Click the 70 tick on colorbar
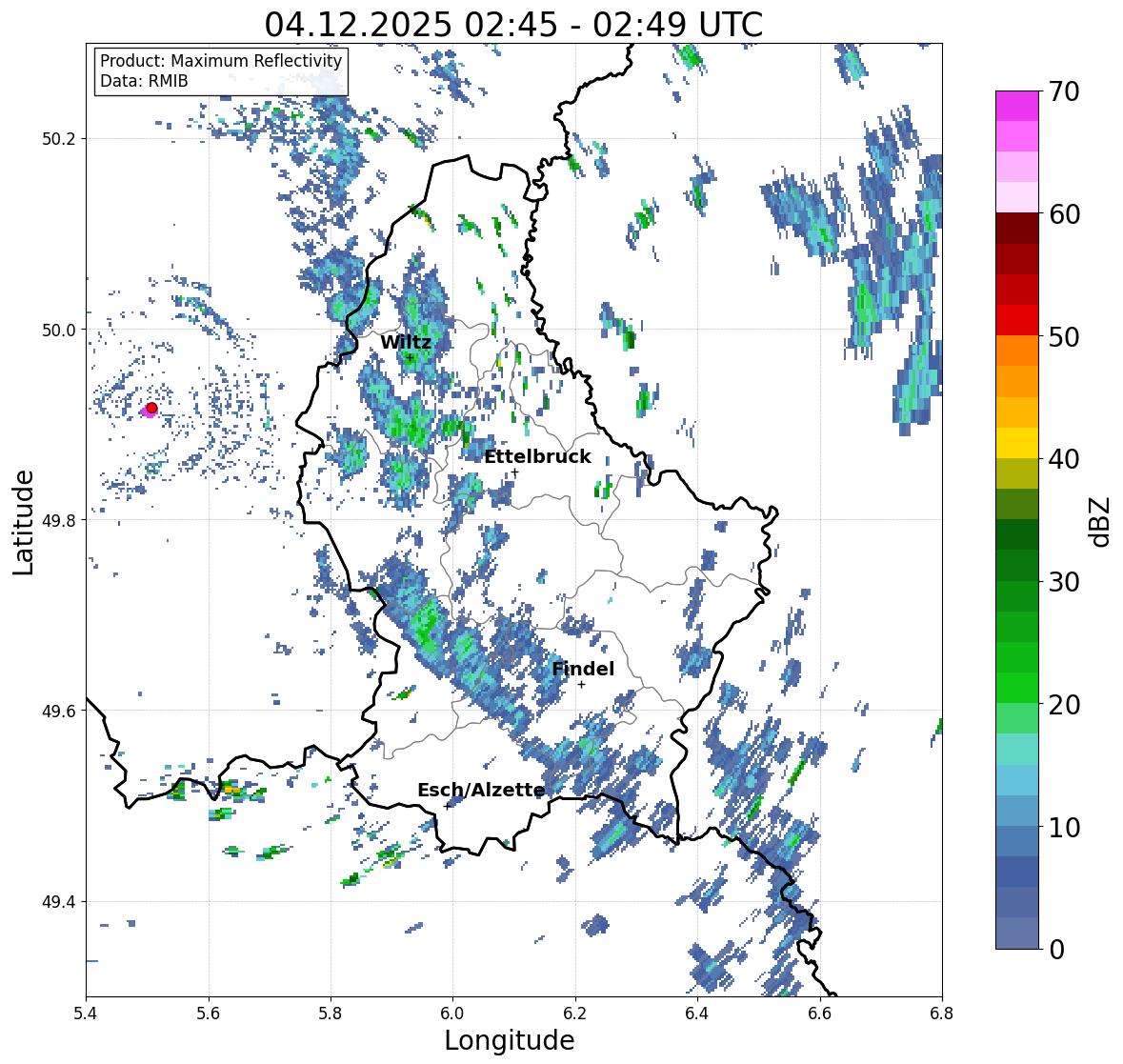Image resolution: width=1123 pixels, height=1064 pixels. tap(1064, 91)
